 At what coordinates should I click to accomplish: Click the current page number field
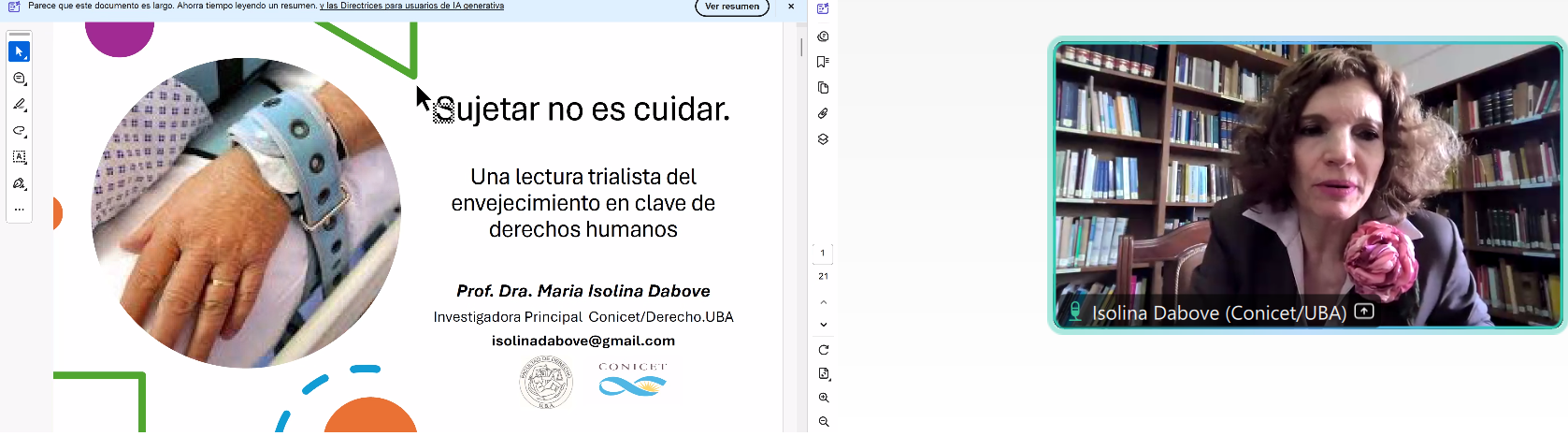coord(823,253)
